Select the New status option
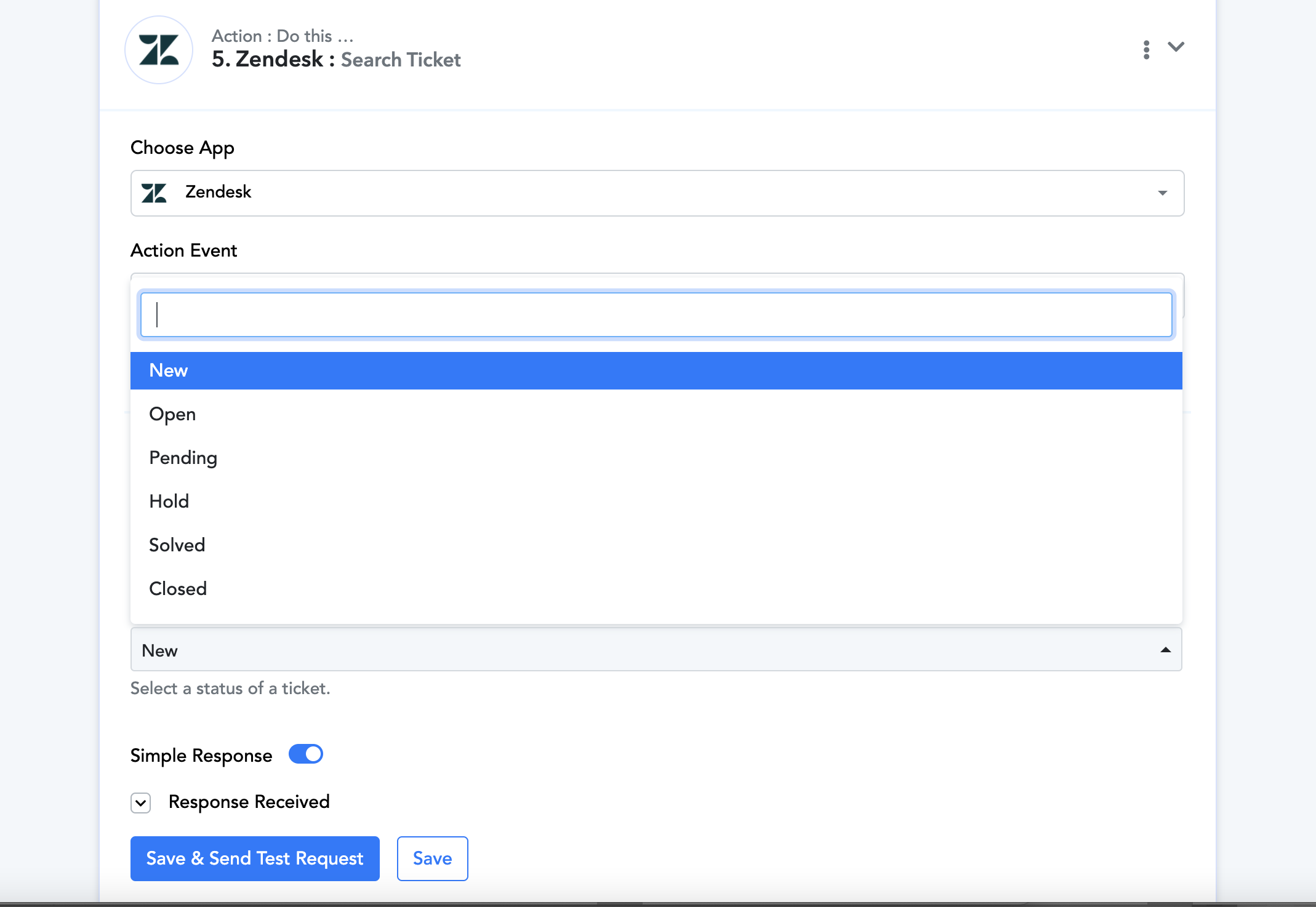1316x907 pixels. point(656,370)
